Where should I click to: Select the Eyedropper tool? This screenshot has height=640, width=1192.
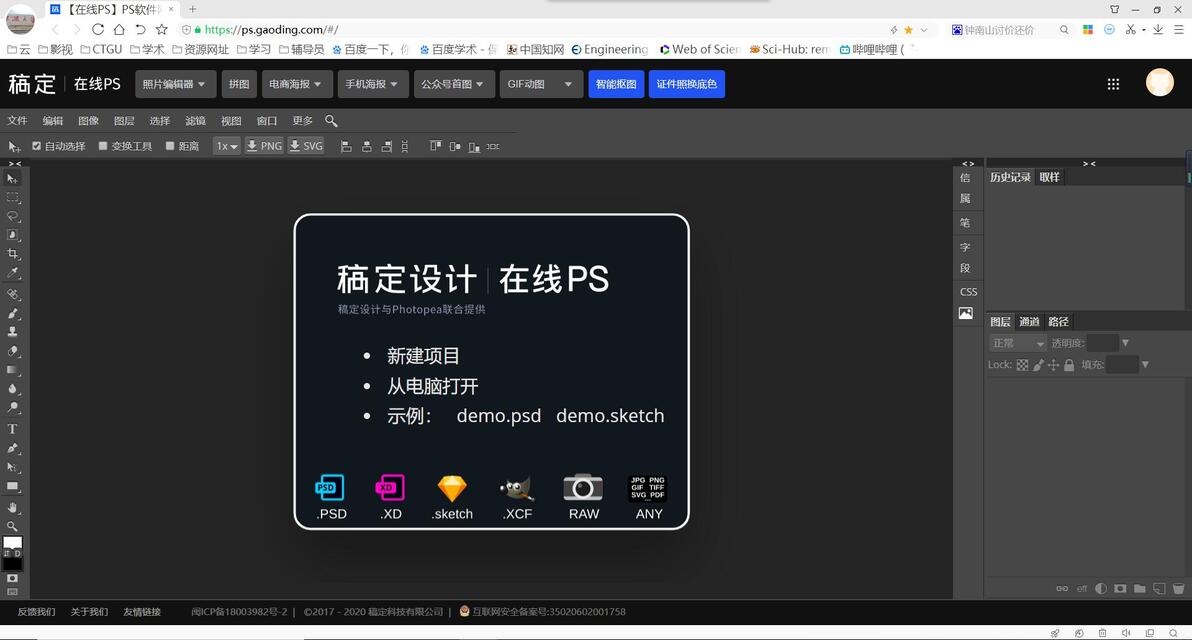(12, 273)
